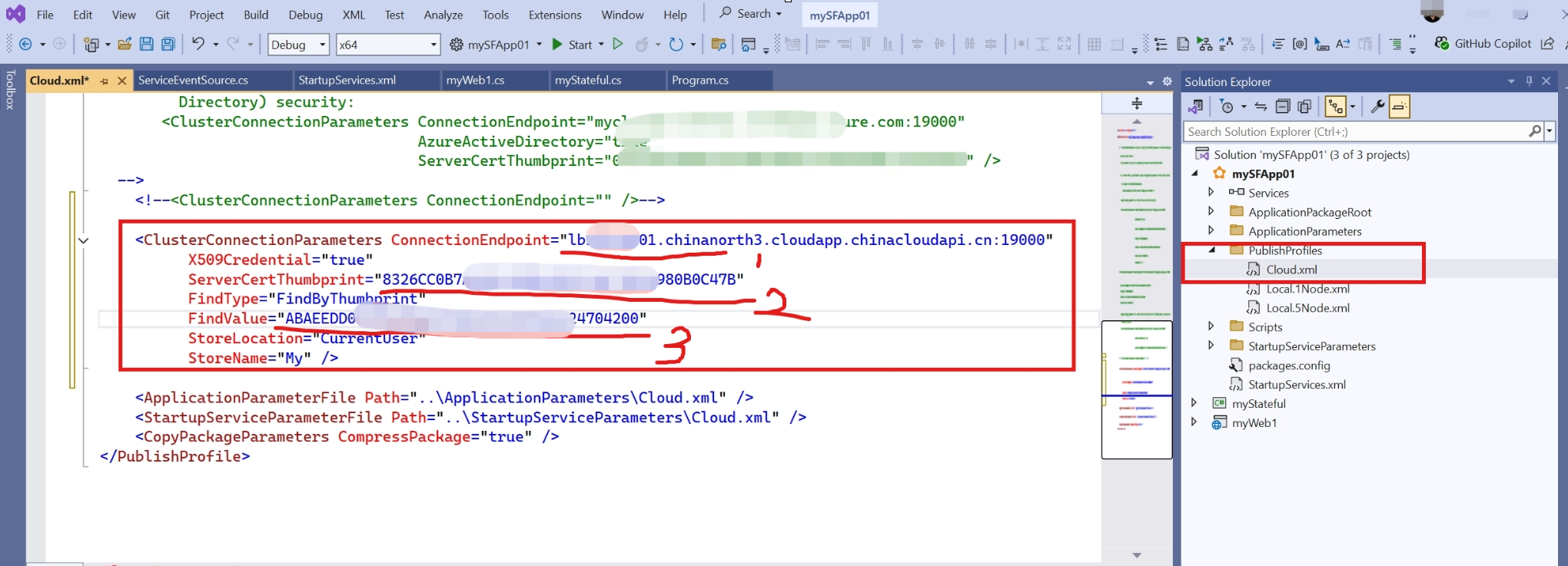Select Local.1Node.xml in Solution Explorer
The width and height of the screenshot is (1568, 566).
(1307, 289)
